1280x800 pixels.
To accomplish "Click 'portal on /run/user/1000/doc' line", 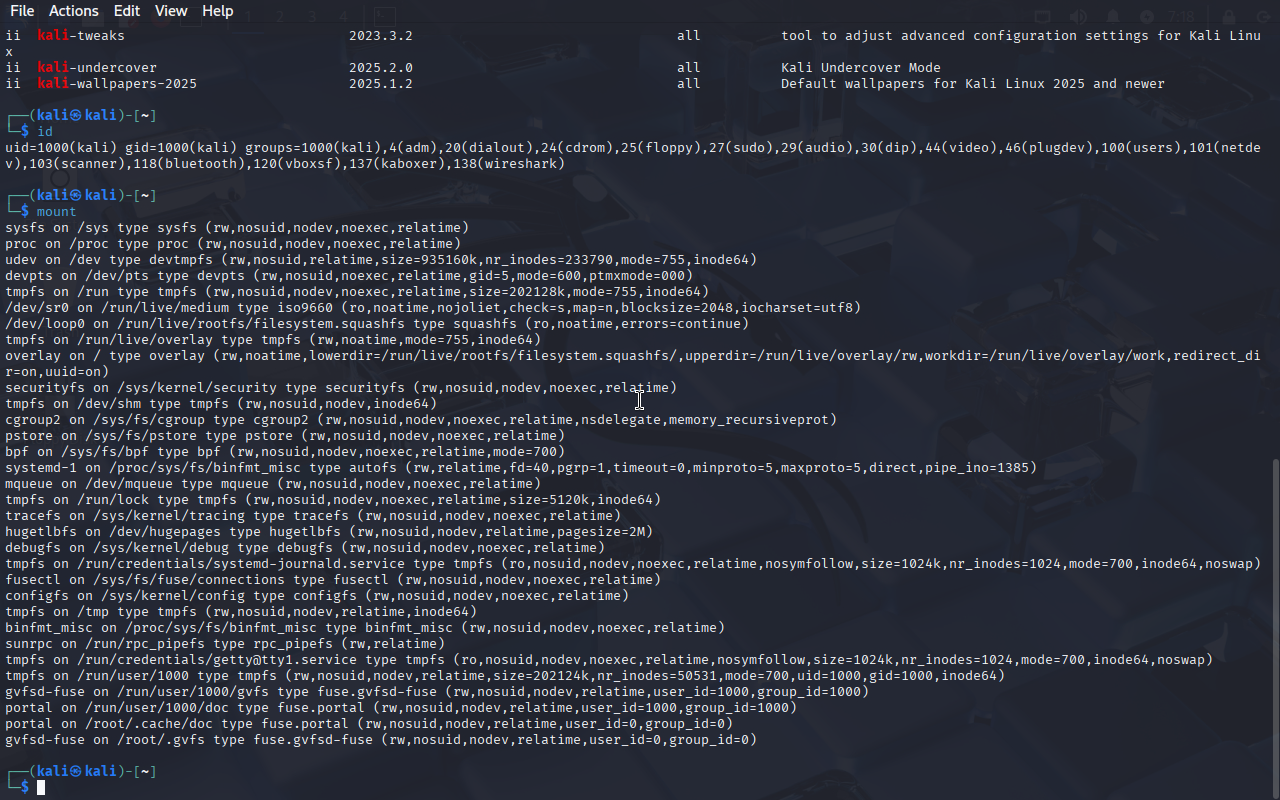I will [x=401, y=707].
